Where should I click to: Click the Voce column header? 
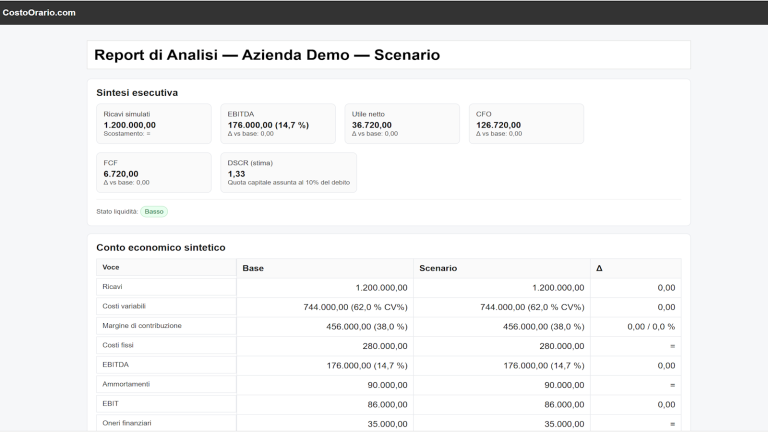click(x=111, y=267)
